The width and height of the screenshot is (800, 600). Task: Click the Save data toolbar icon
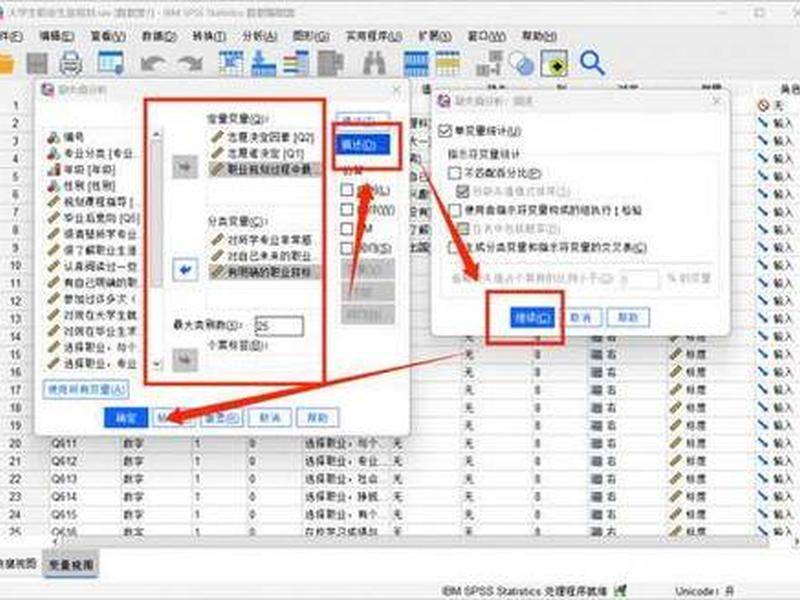(x=37, y=64)
